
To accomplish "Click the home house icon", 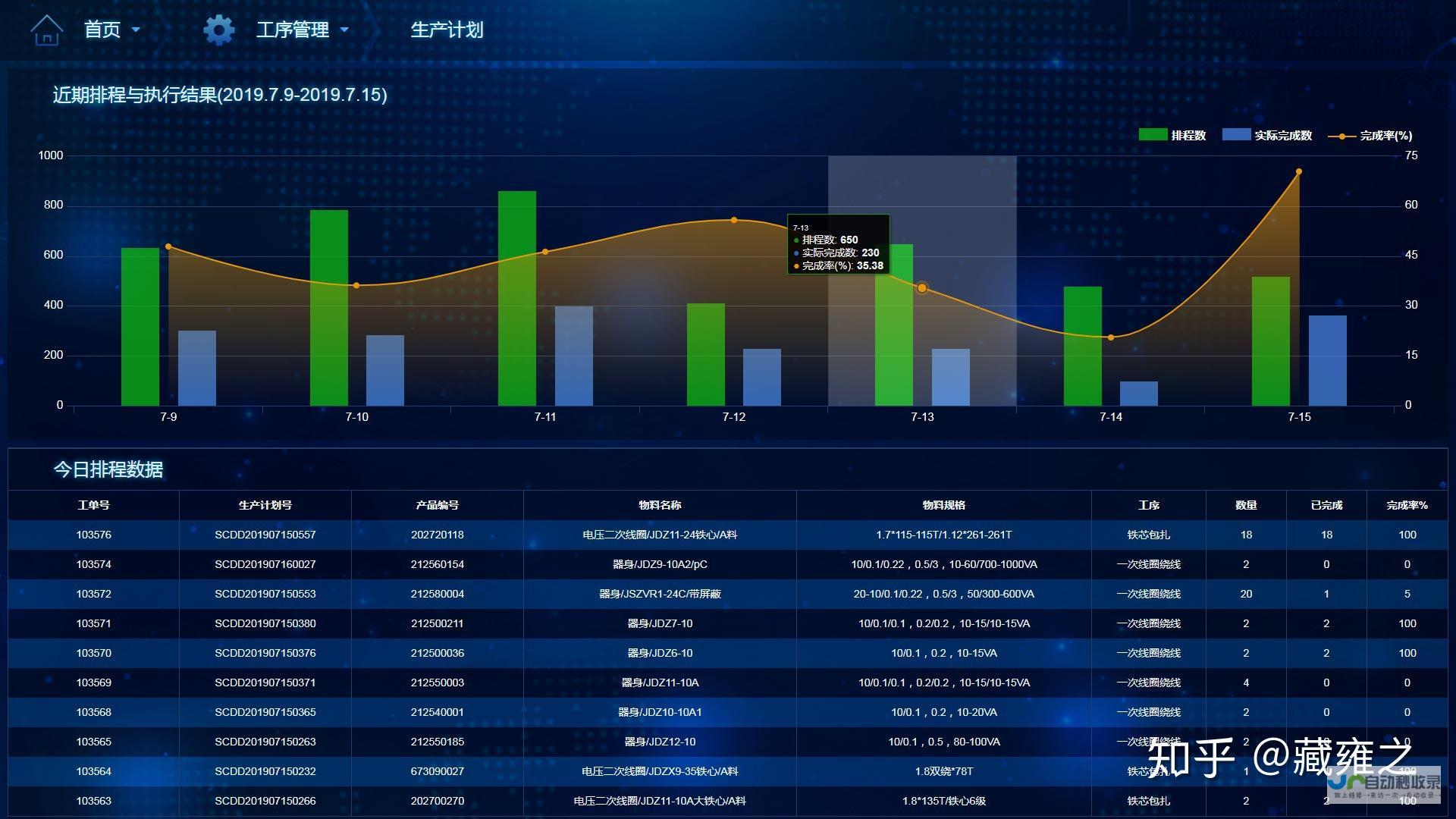I will point(46,30).
